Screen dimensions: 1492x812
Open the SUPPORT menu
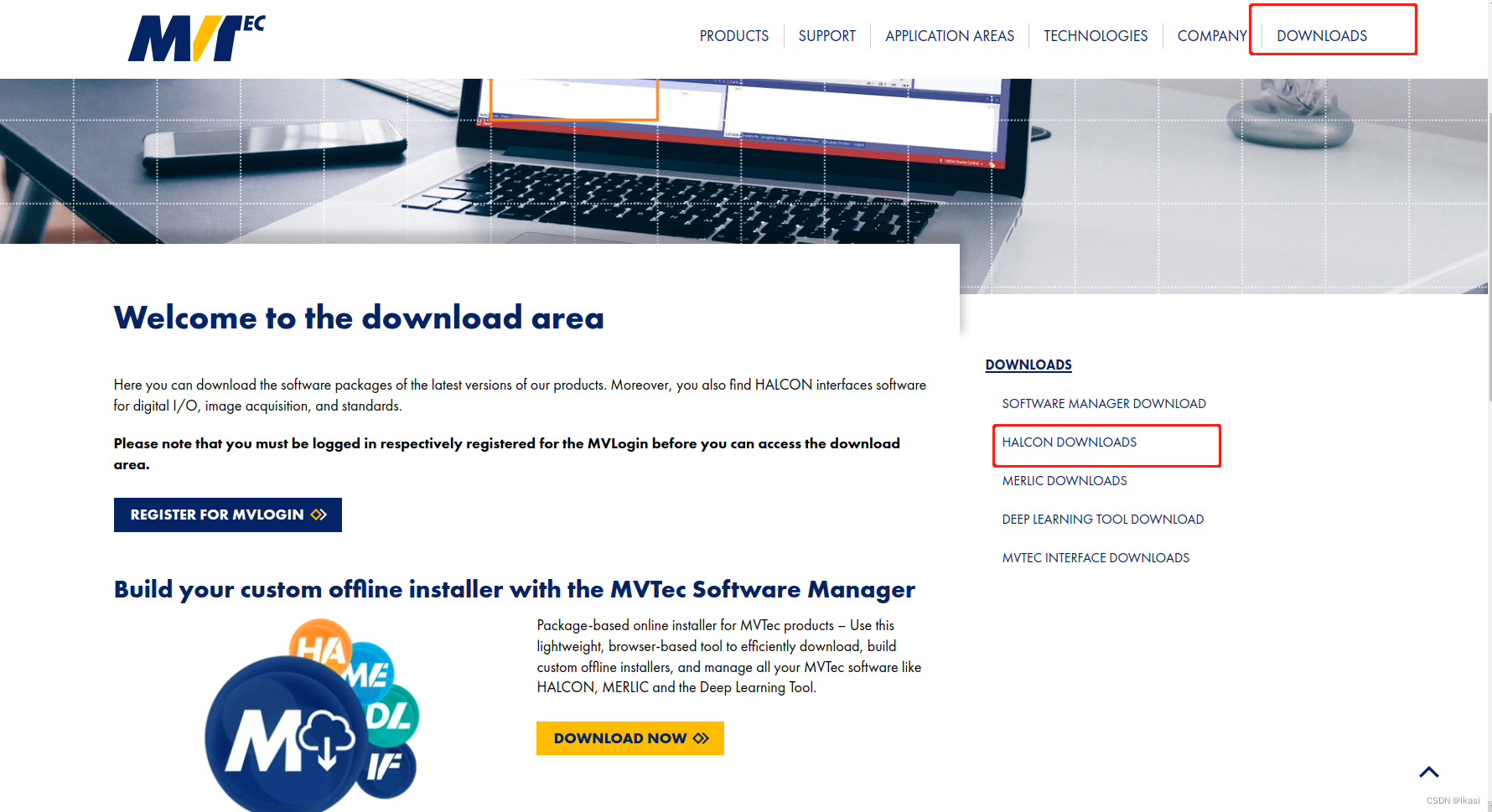coord(826,36)
